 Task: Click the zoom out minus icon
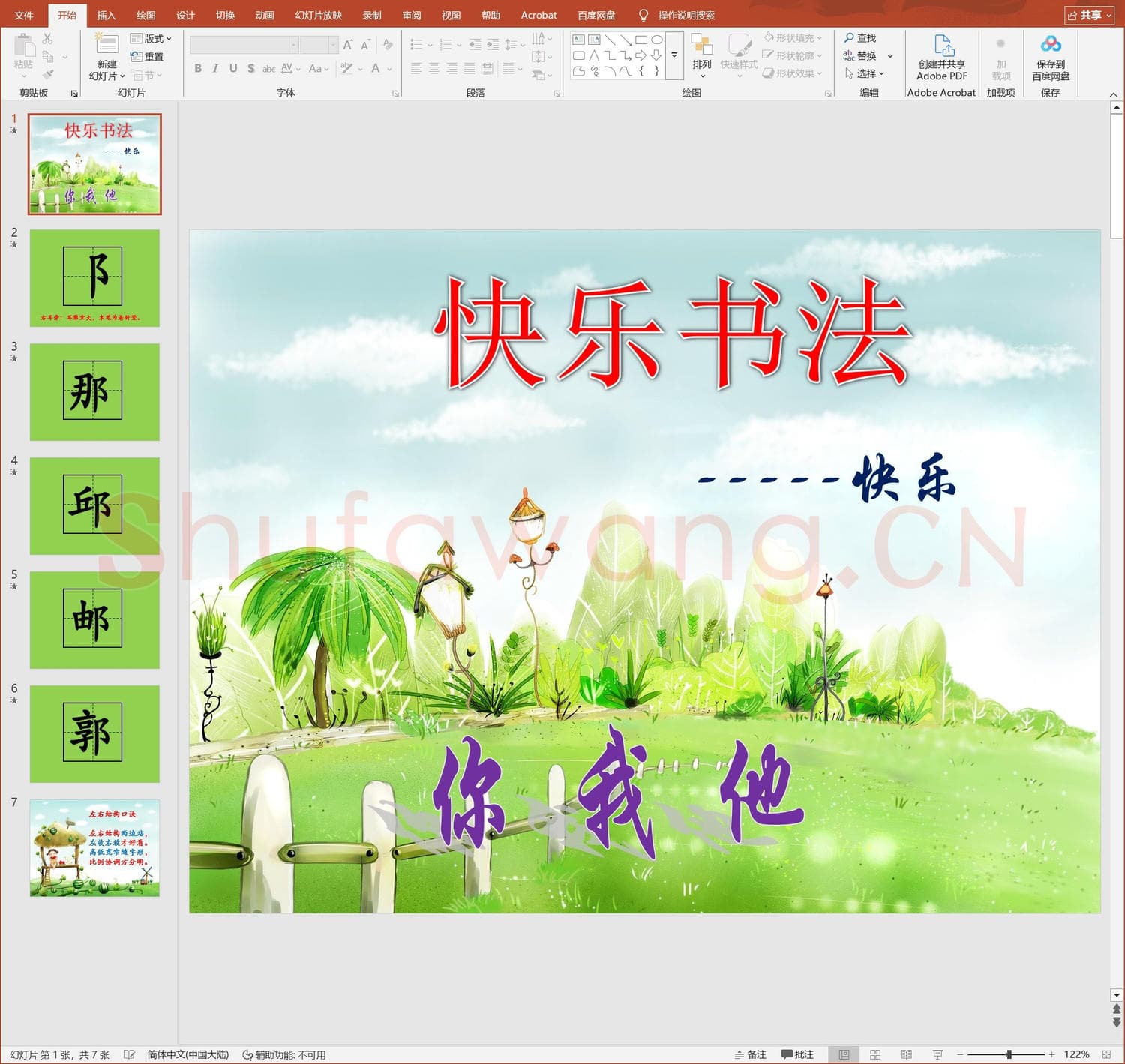click(x=960, y=1054)
